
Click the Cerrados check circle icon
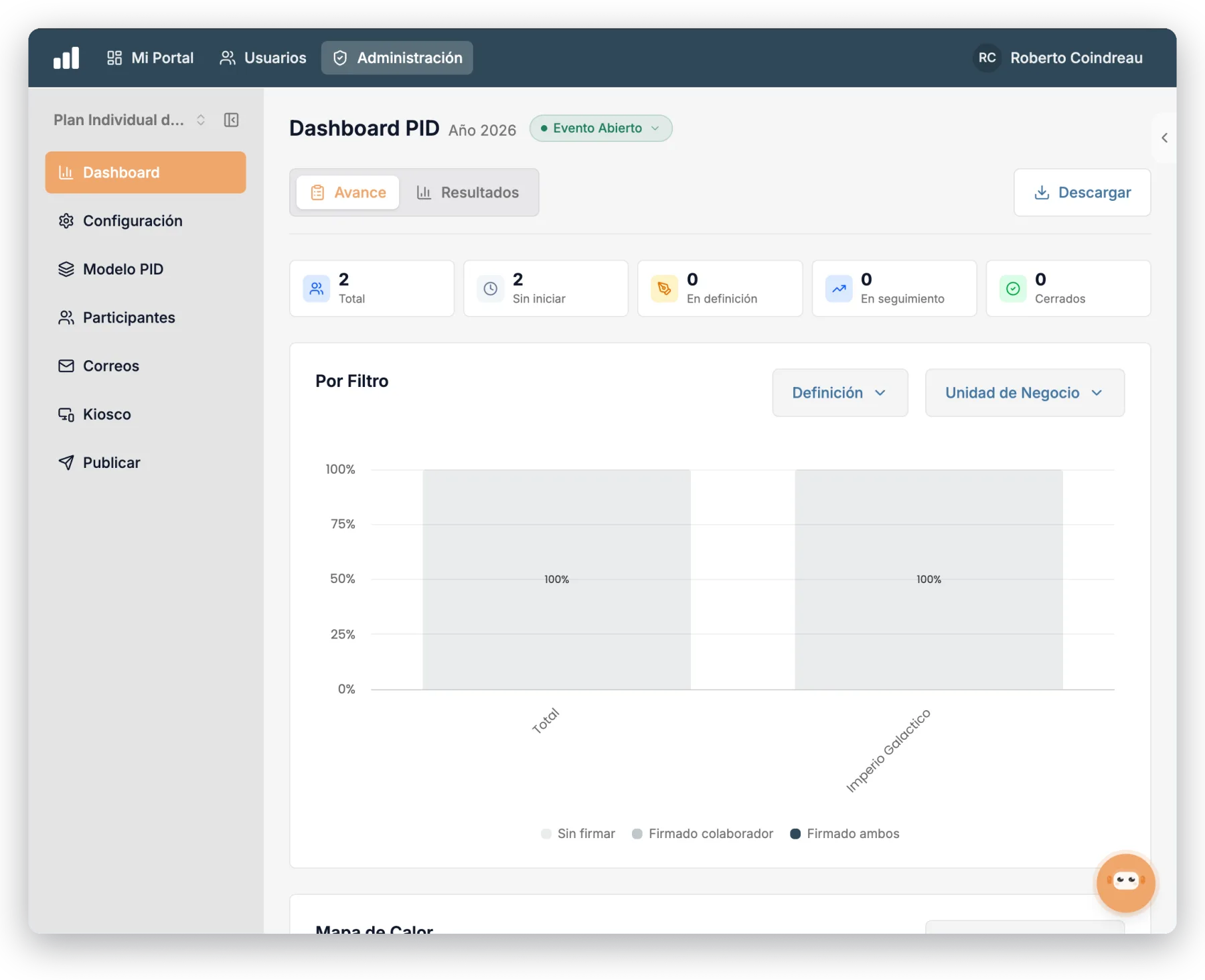pyautogui.click(x=1013, y=289)
